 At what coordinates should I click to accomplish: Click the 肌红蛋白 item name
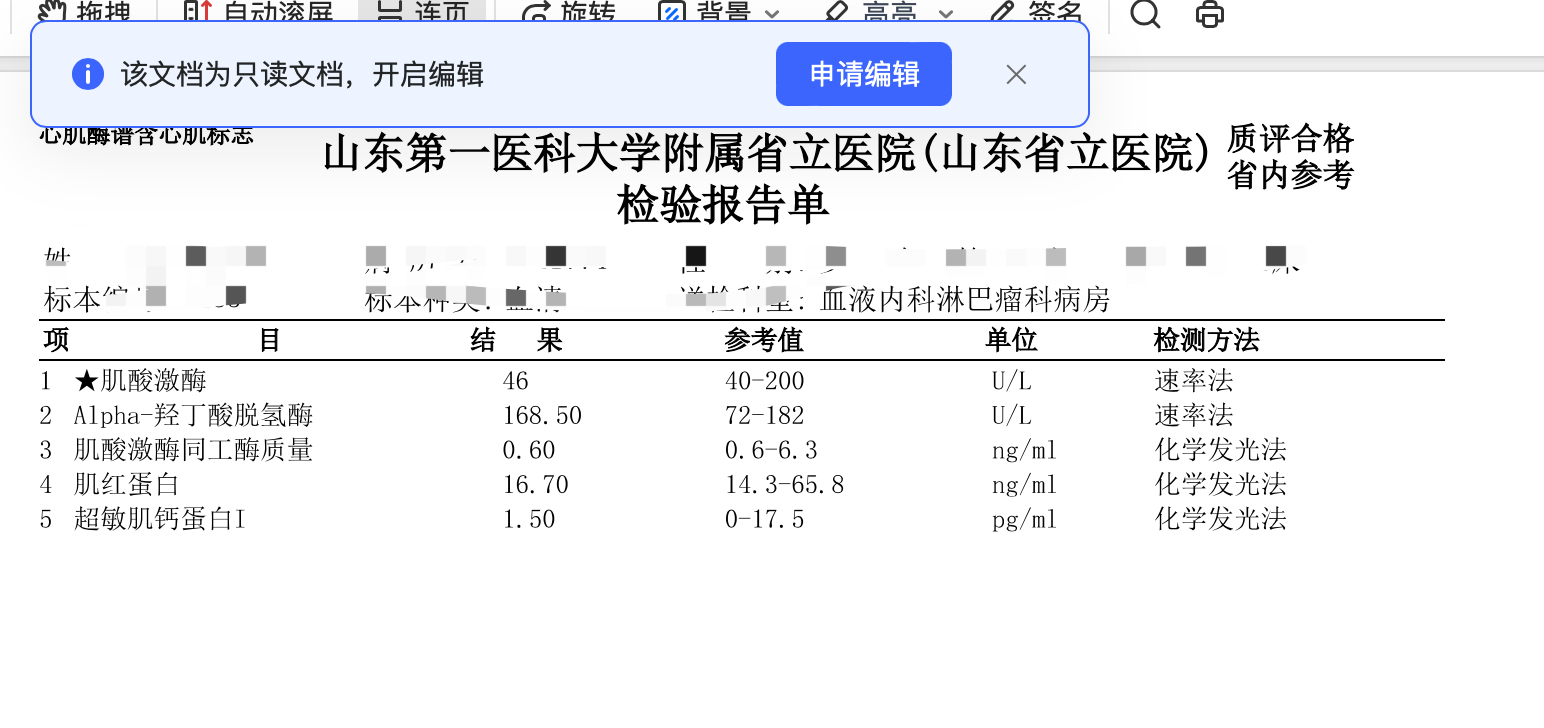coord(127,485)
